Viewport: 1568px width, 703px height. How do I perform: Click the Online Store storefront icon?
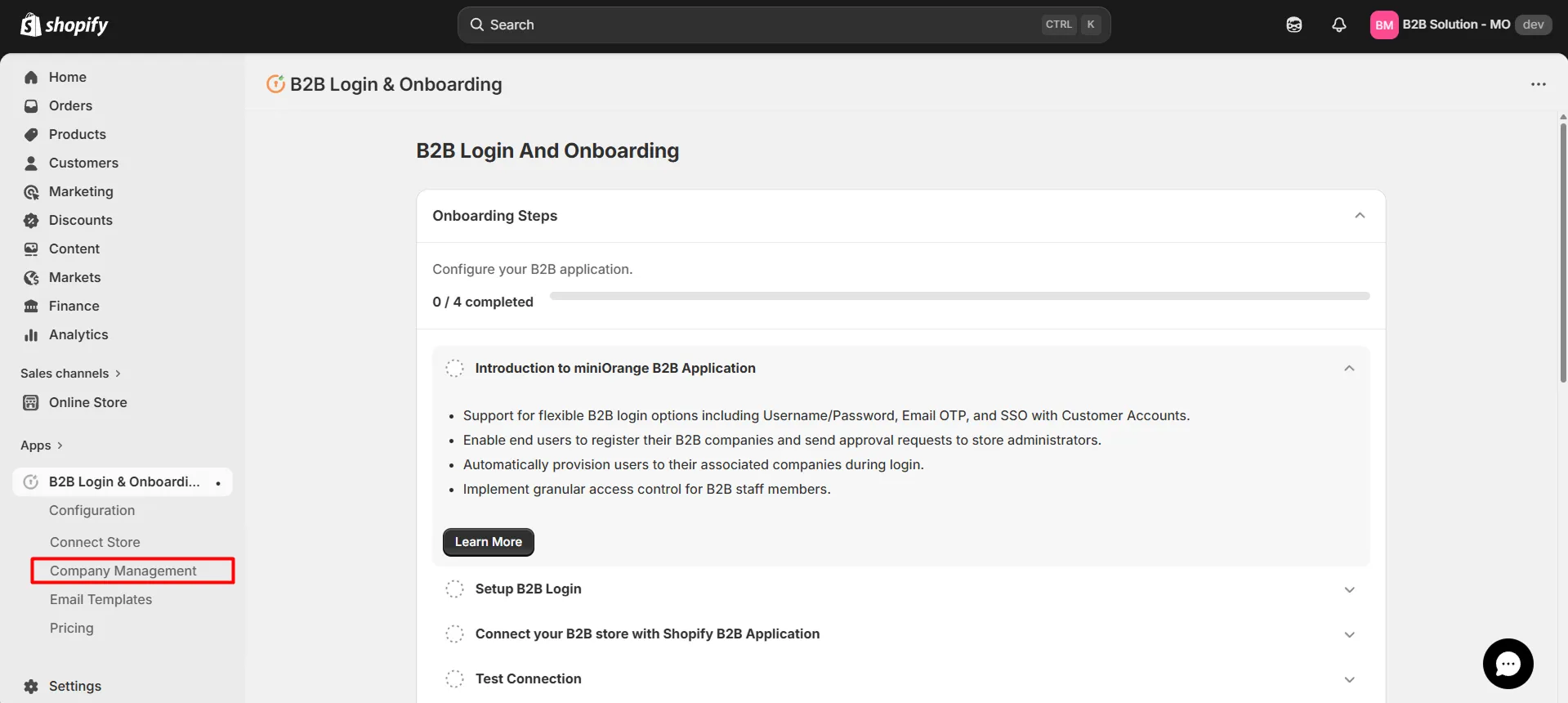pos(31,402)
